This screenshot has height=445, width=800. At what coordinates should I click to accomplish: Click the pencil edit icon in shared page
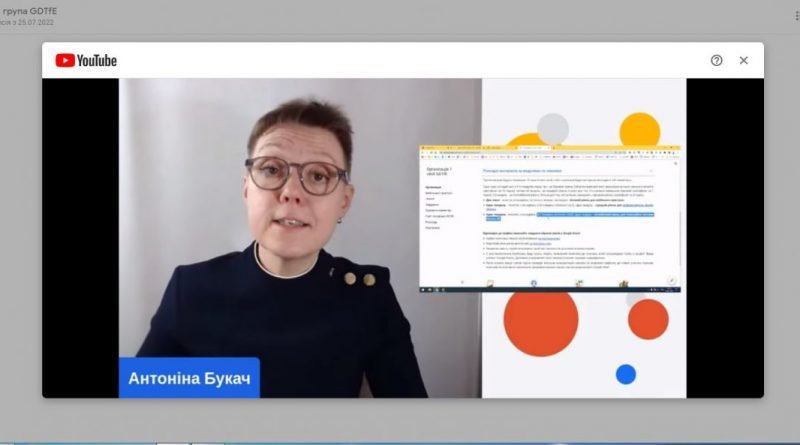(671, 281)
